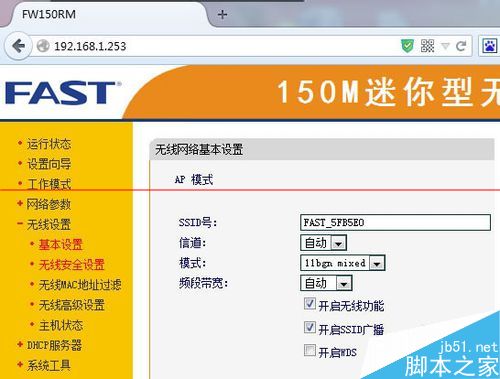Image resolution: width=500 pixels, height=379 pixels.
Task: Open 运行状态 in the sidebar
Action: pyautogui.click(x=49, y=144)
